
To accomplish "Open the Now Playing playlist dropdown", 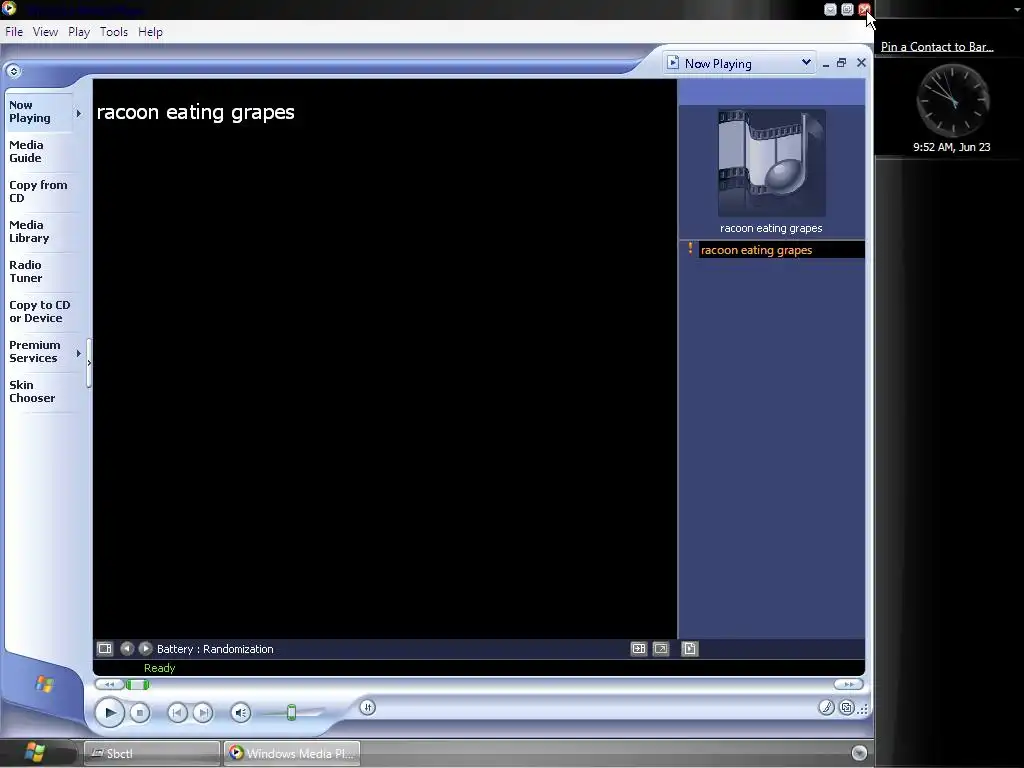I will [806, 63].
